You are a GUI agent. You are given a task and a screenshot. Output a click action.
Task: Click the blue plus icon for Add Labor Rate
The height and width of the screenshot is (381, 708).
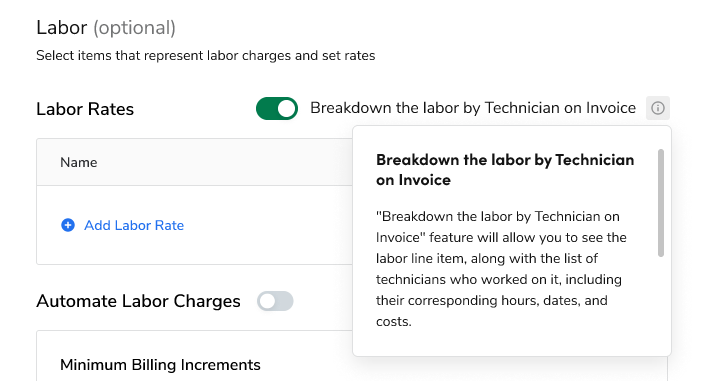tap(68, 225)
